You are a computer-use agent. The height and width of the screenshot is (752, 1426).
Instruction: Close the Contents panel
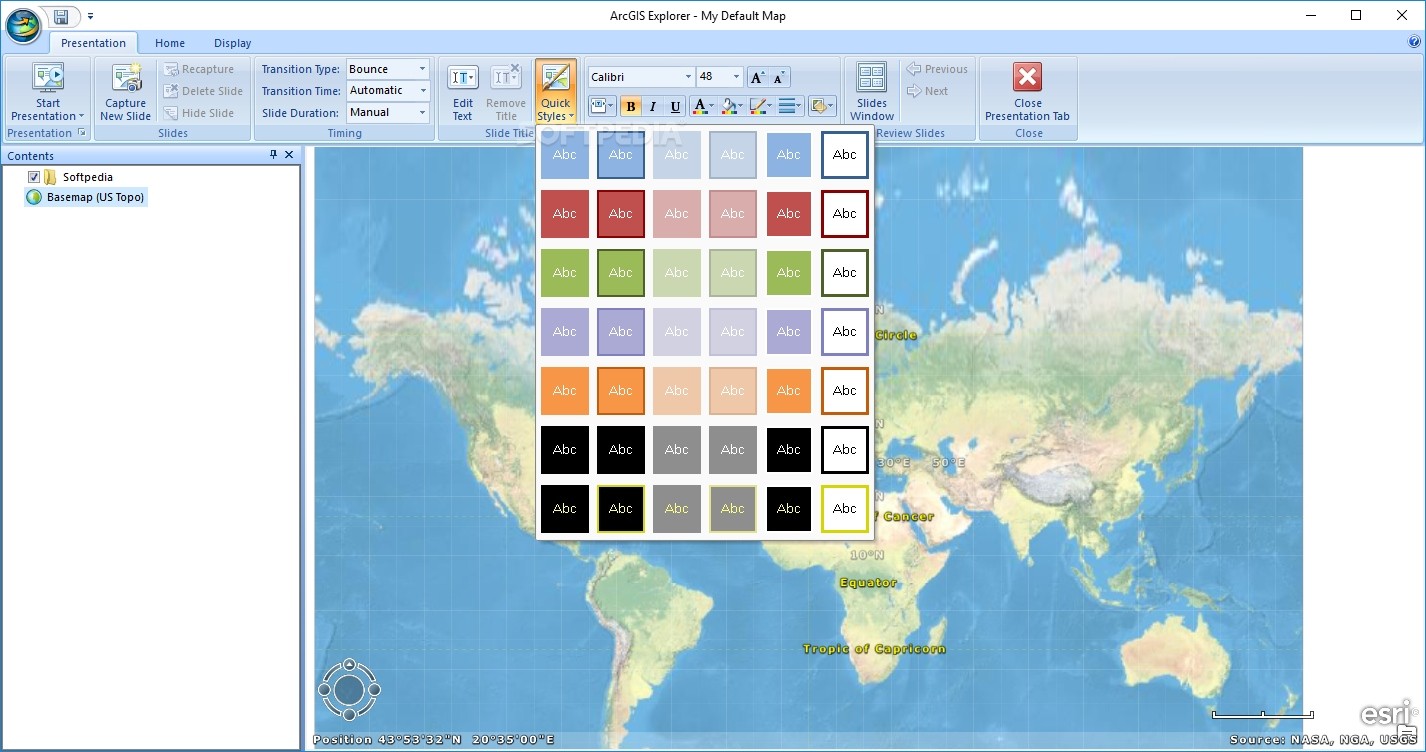point(289,155)
